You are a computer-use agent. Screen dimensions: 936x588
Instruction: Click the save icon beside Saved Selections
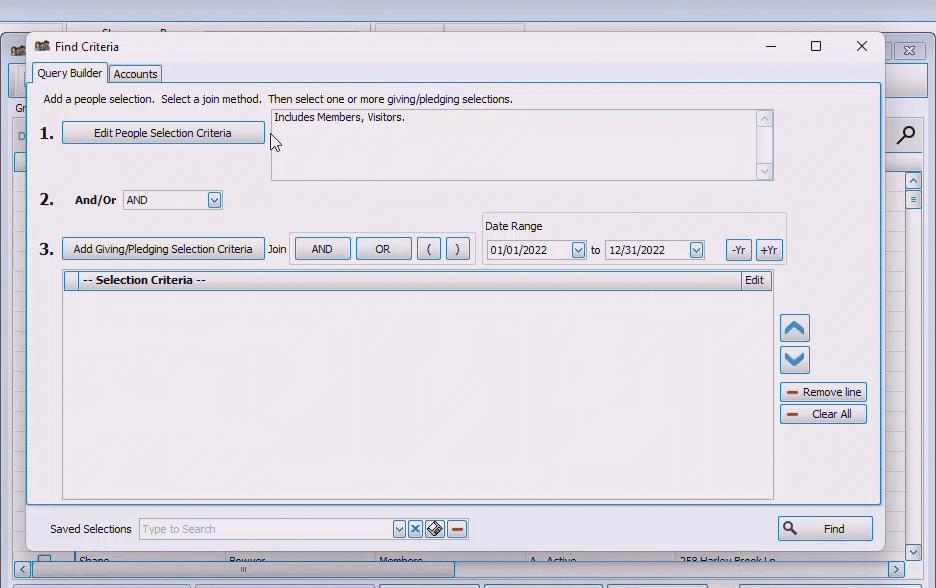coord(435,529)
